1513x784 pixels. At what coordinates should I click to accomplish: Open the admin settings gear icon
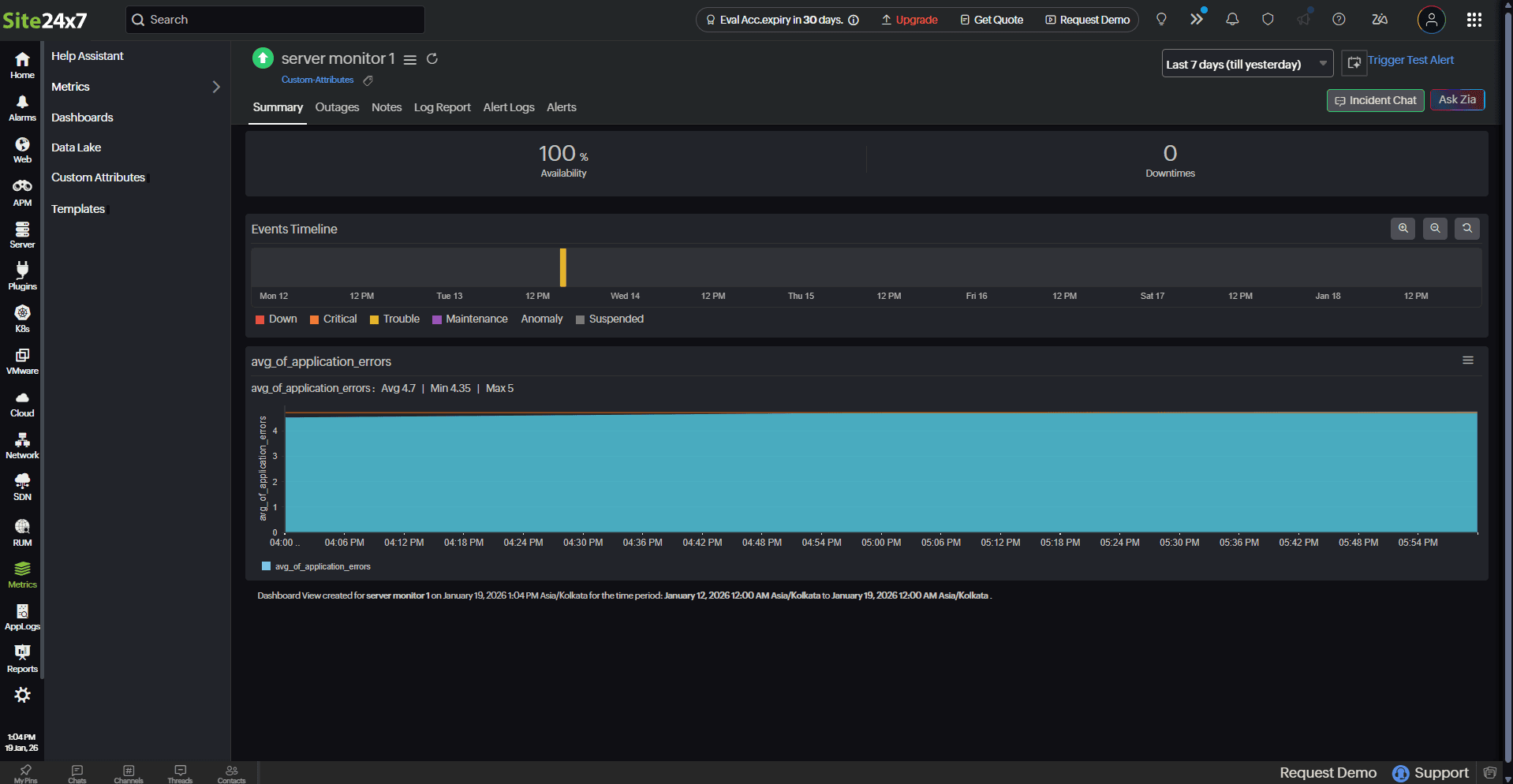[x=22, y=695]
